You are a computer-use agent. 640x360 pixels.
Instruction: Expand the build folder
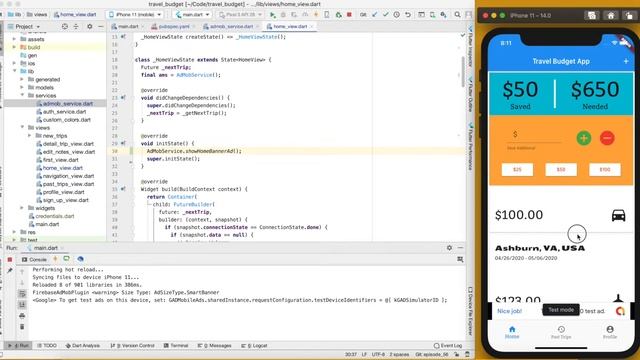pyautogui.click(x=14, y=47)
